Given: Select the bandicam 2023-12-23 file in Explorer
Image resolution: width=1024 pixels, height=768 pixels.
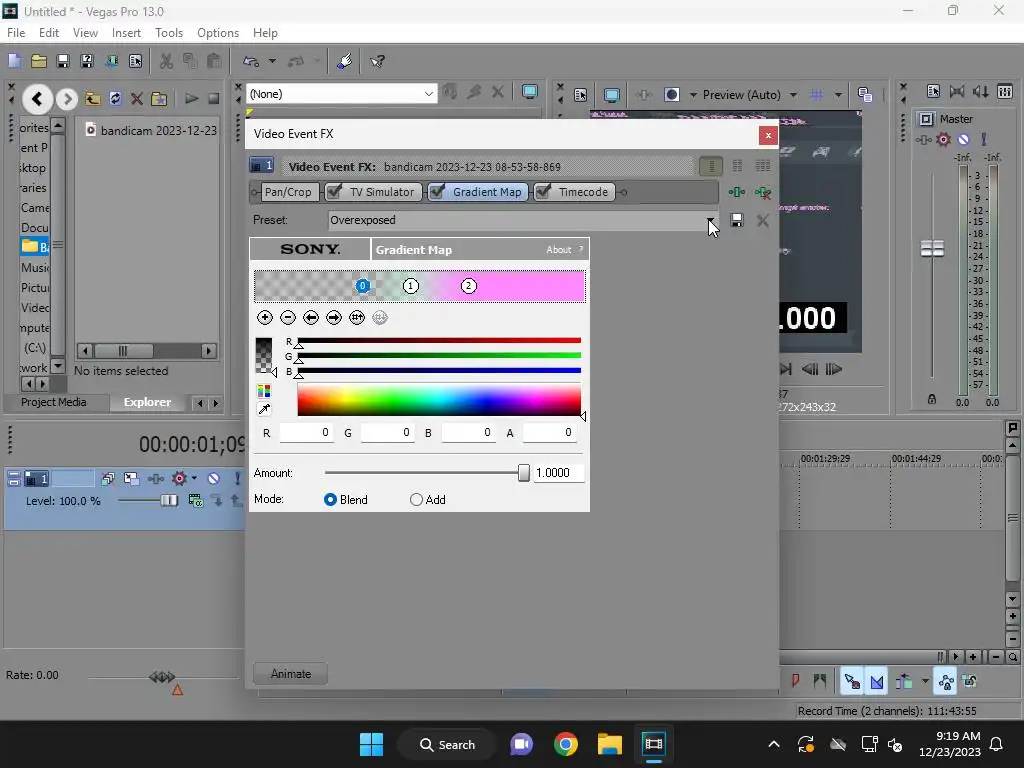Looking at the screenshot, I should pos(152,130).
